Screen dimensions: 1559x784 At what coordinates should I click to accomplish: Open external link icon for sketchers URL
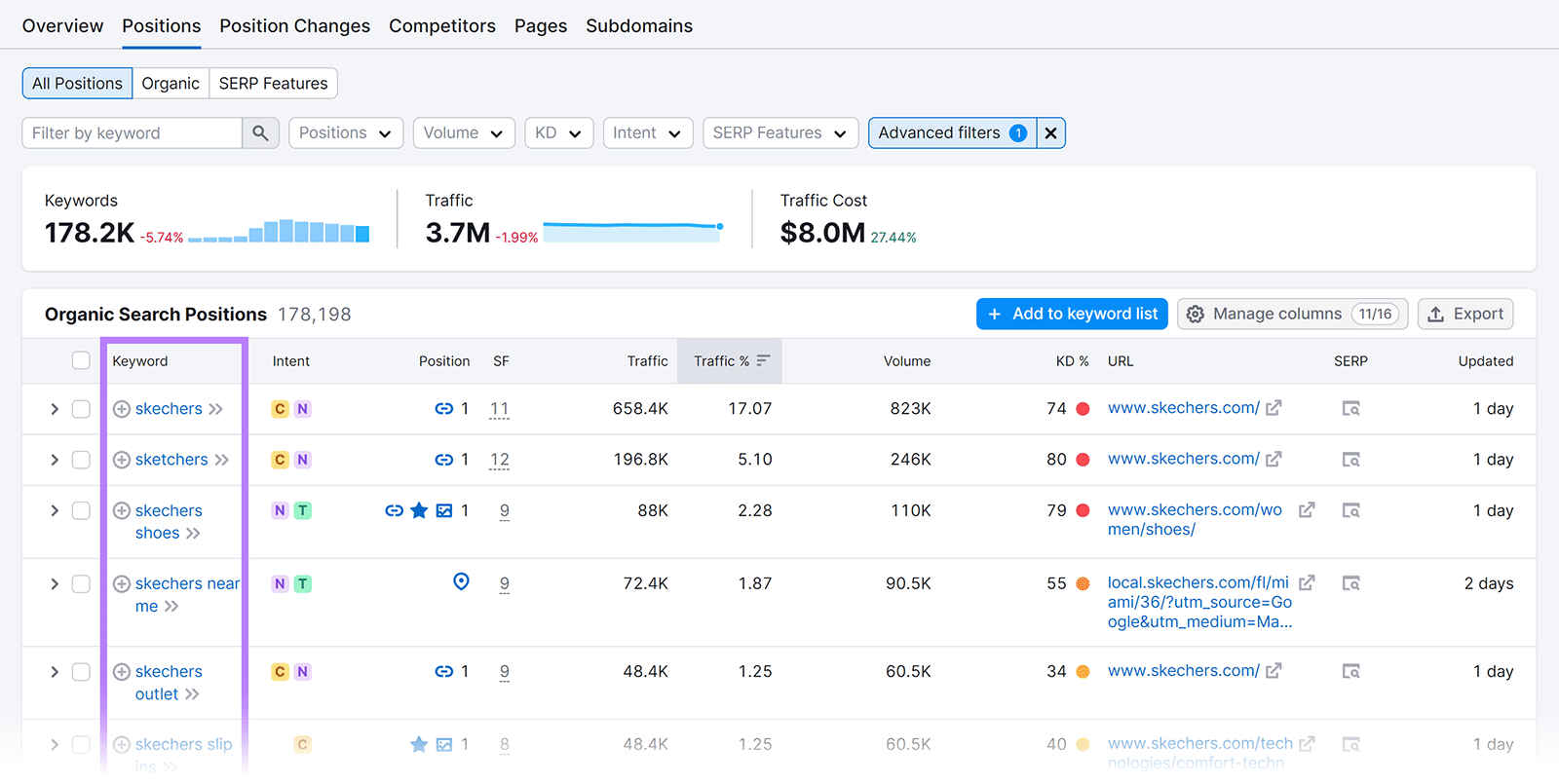pos(1274,460)
